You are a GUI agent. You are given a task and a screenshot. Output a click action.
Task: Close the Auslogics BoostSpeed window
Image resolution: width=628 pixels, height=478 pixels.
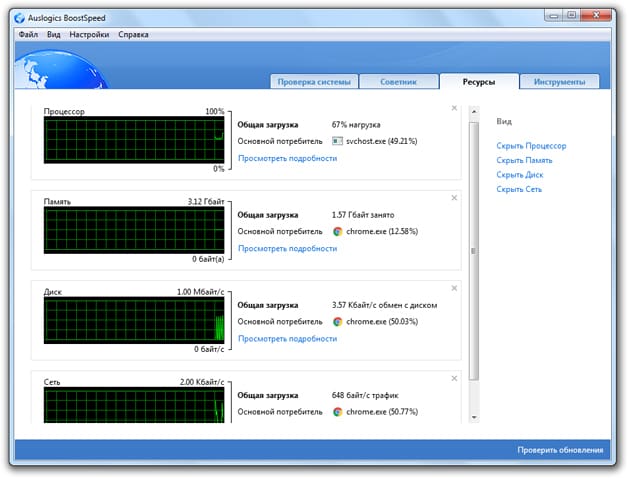(596, 16)
